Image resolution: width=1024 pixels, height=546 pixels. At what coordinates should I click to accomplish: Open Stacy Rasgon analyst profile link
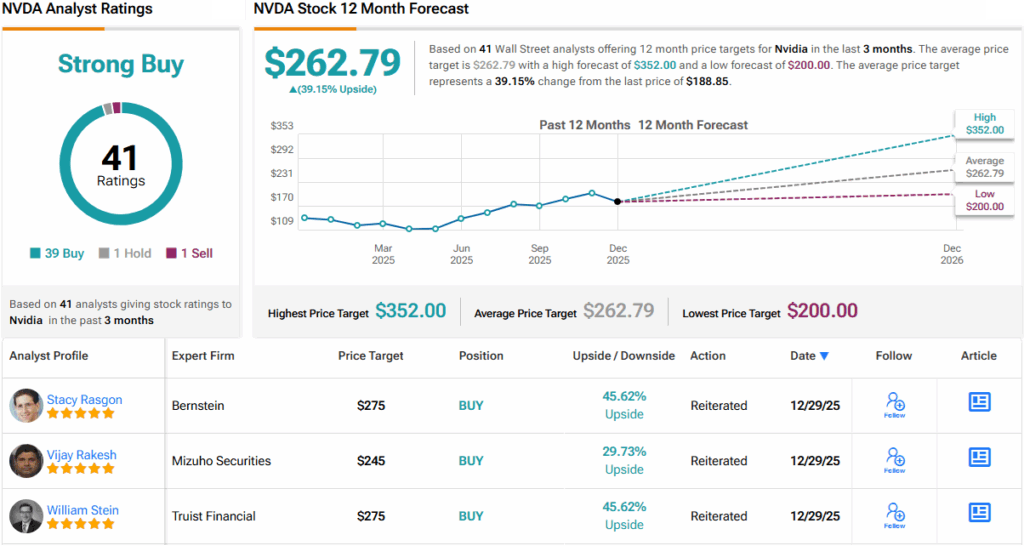click(x=84, y=399)
